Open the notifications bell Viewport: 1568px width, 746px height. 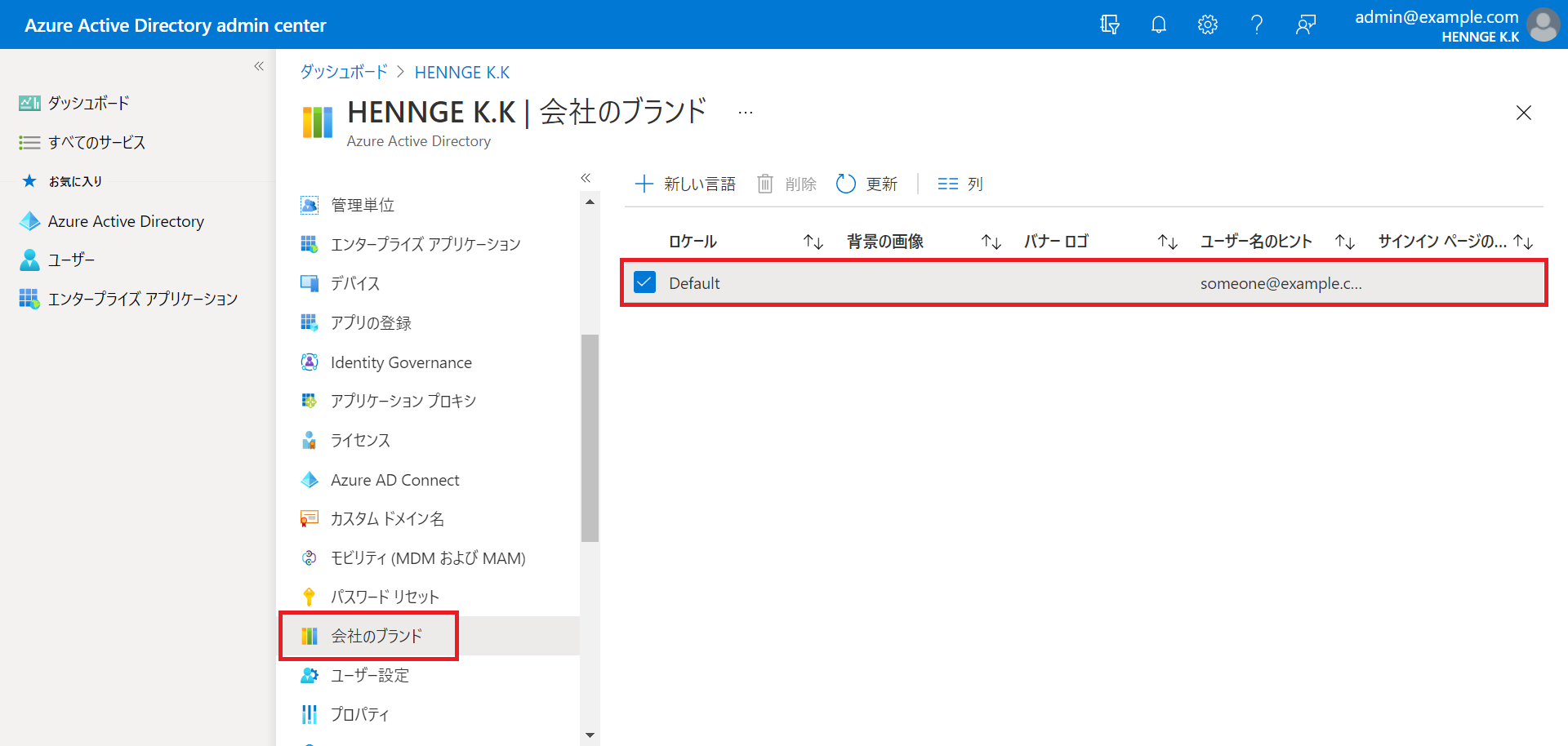point(1158,24)
